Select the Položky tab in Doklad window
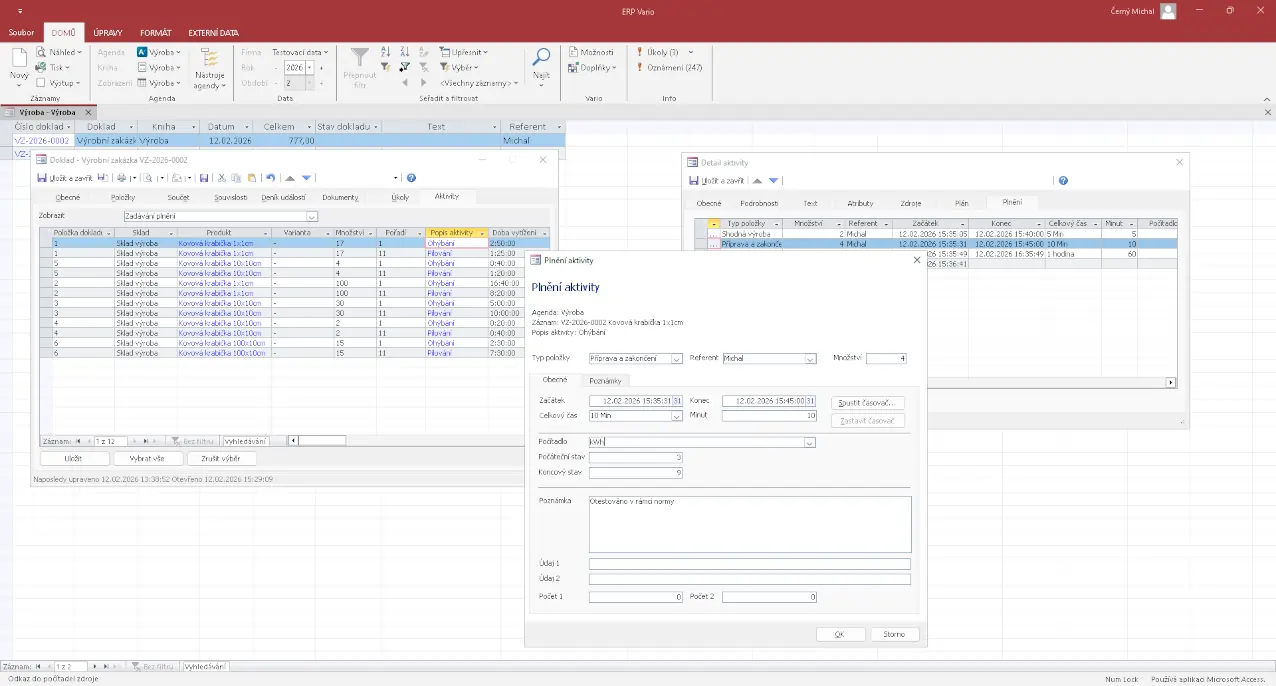Screen dimensions: 1276x686 coord(123,197)
